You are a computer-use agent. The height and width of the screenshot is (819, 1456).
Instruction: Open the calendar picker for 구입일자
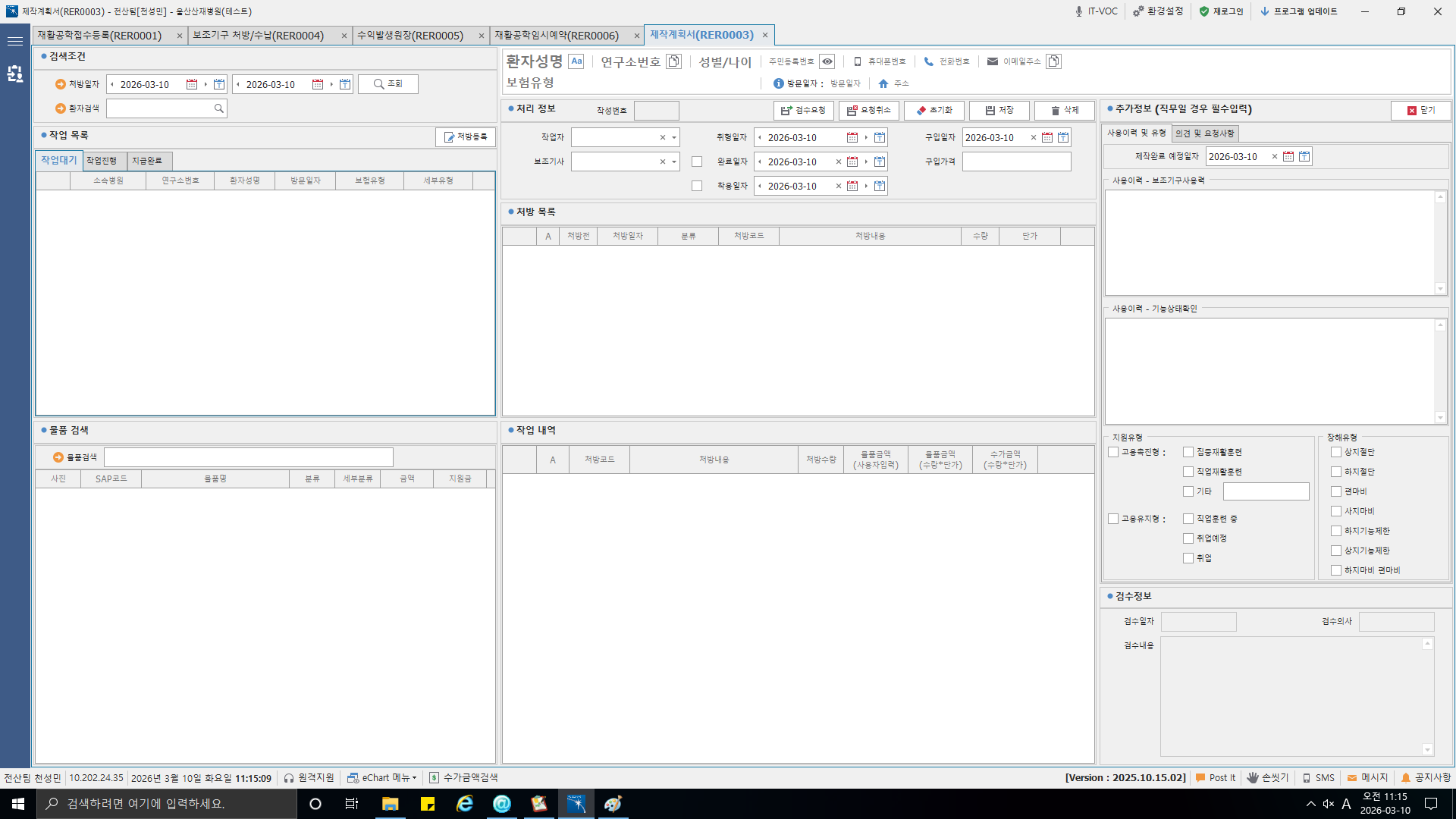[x=1047, y=137]
